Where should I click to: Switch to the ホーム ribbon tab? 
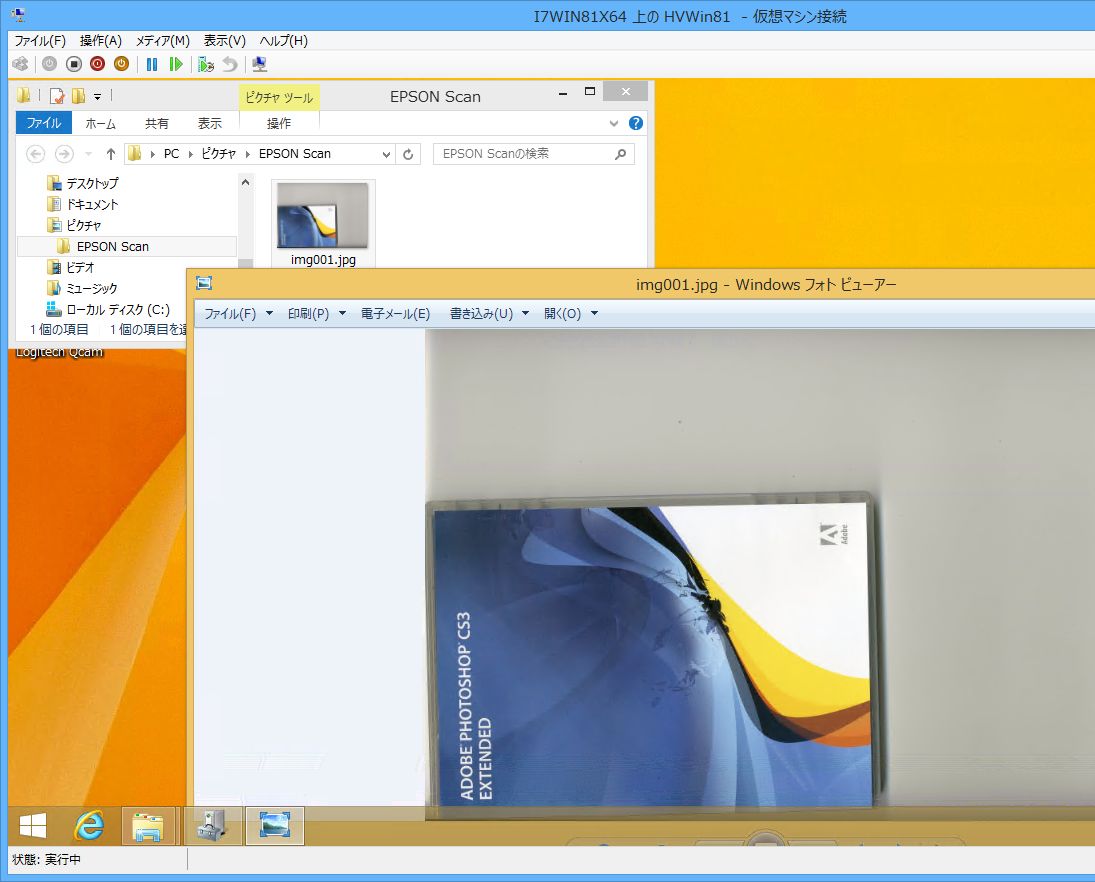(101, 124)
